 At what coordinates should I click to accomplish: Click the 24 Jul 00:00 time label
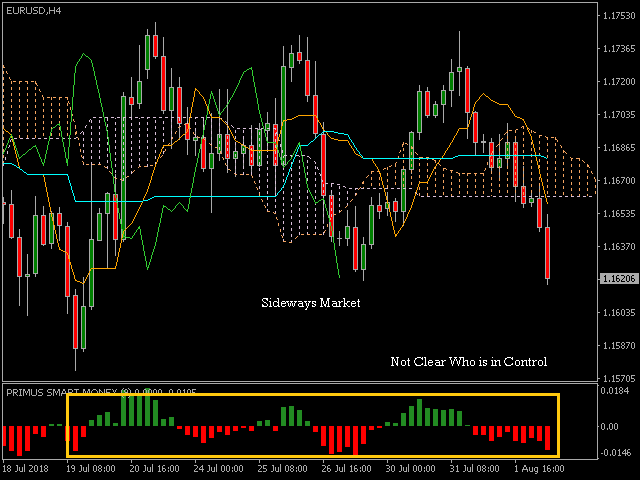point(219,469)
